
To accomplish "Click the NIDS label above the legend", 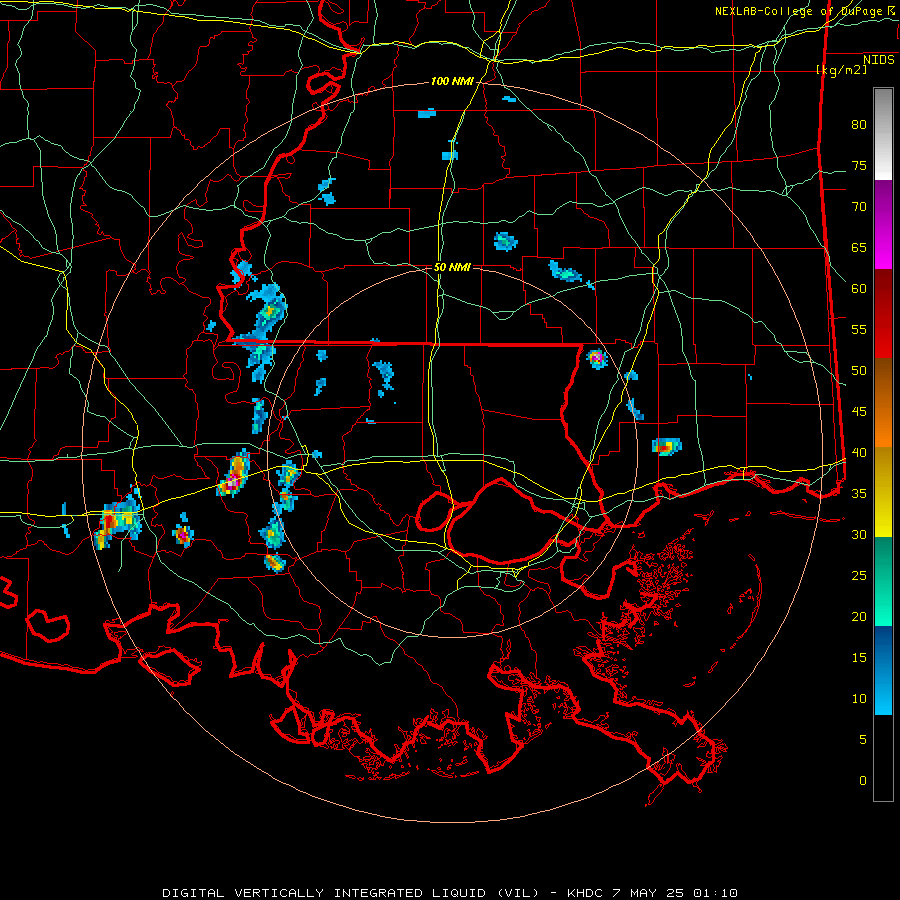I will (878, 60).
